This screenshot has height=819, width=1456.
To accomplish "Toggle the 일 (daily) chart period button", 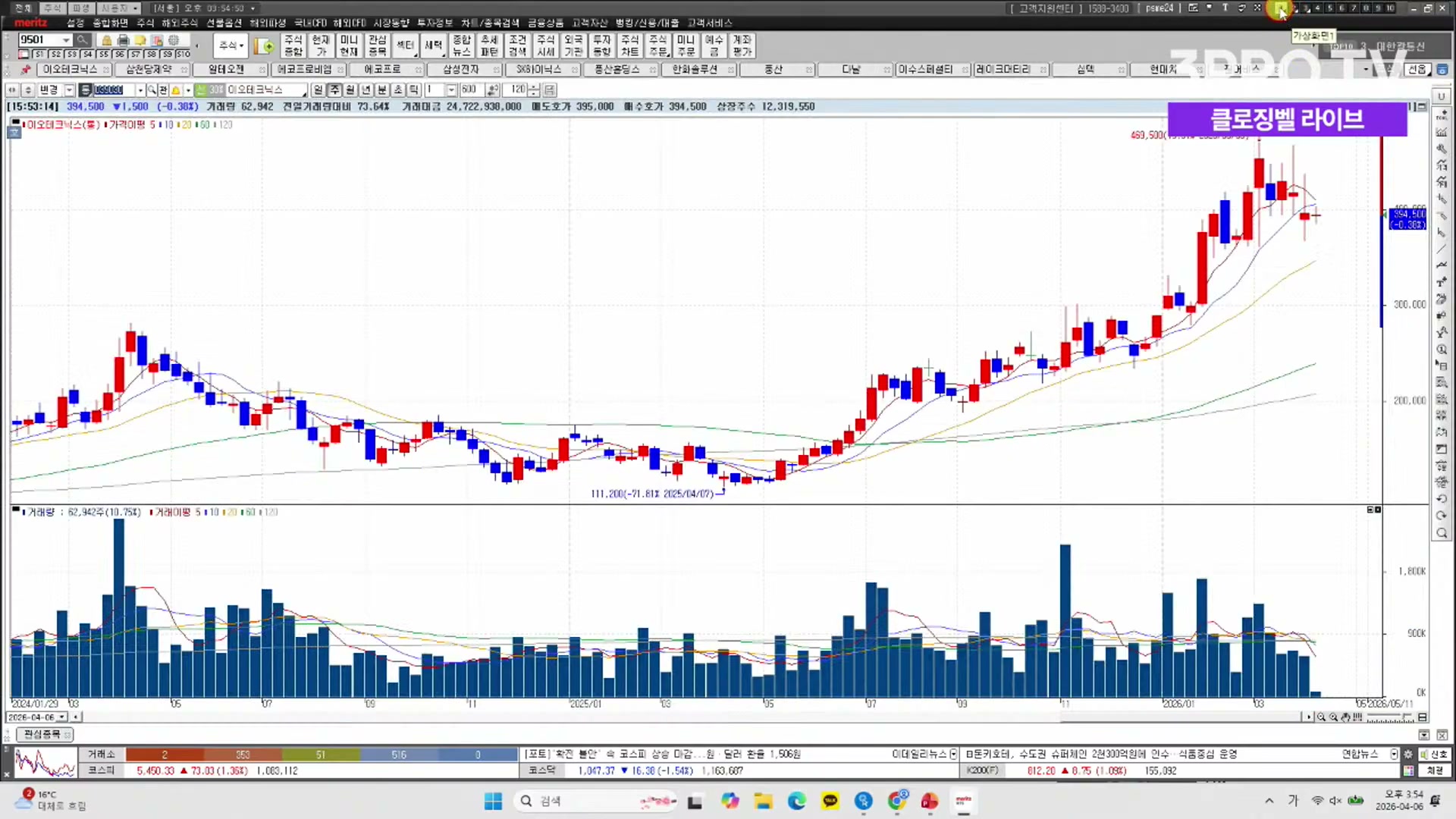I will pos(318,89).
